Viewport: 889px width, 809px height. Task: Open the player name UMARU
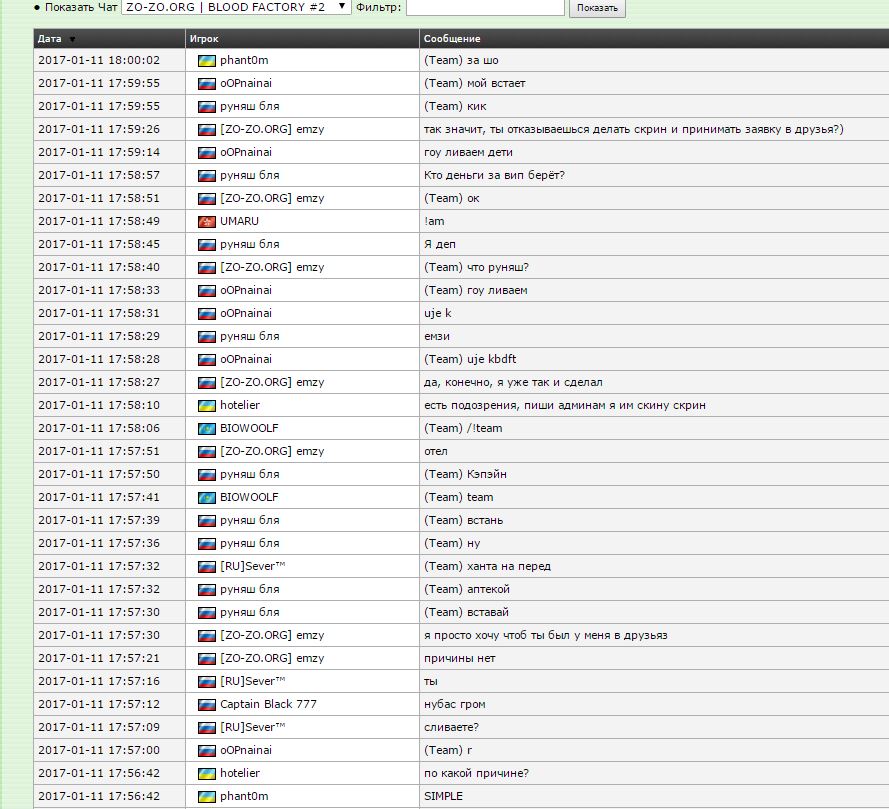tap(240, 221)
